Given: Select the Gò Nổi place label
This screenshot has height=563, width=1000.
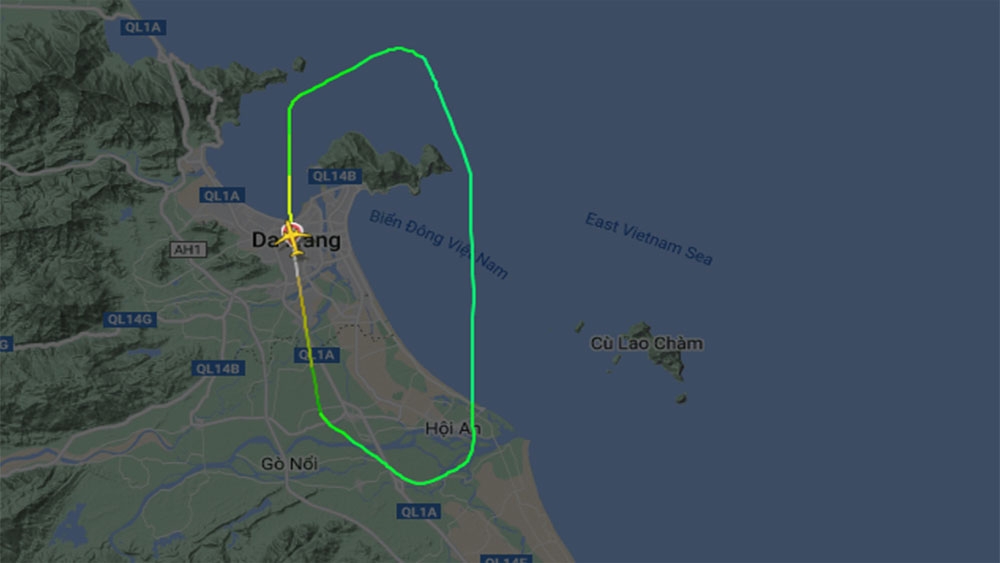Looking at the screenshot, I should [289, 464].
